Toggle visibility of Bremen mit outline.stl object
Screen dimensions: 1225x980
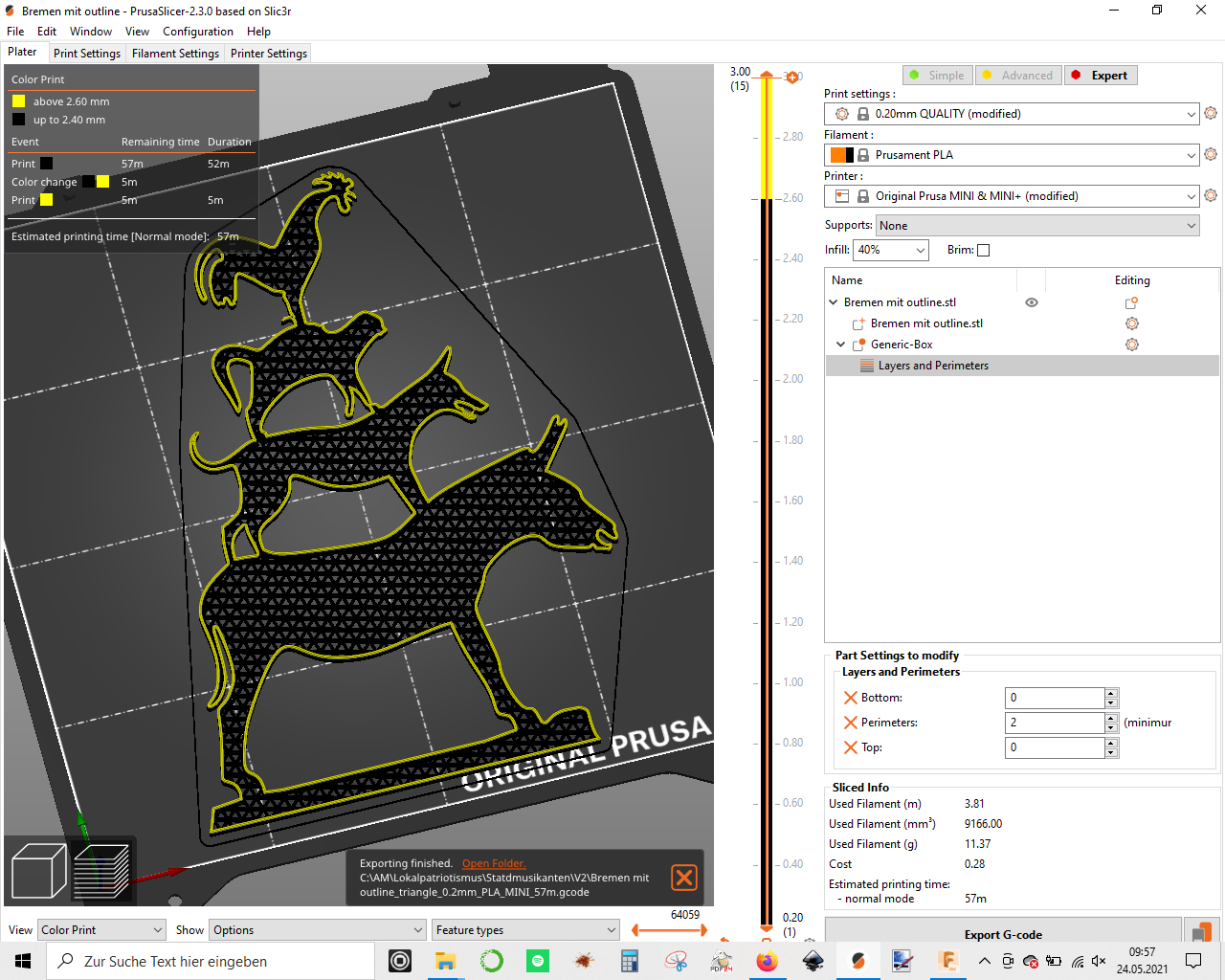pyautogui.click(x=1032, y=302)
